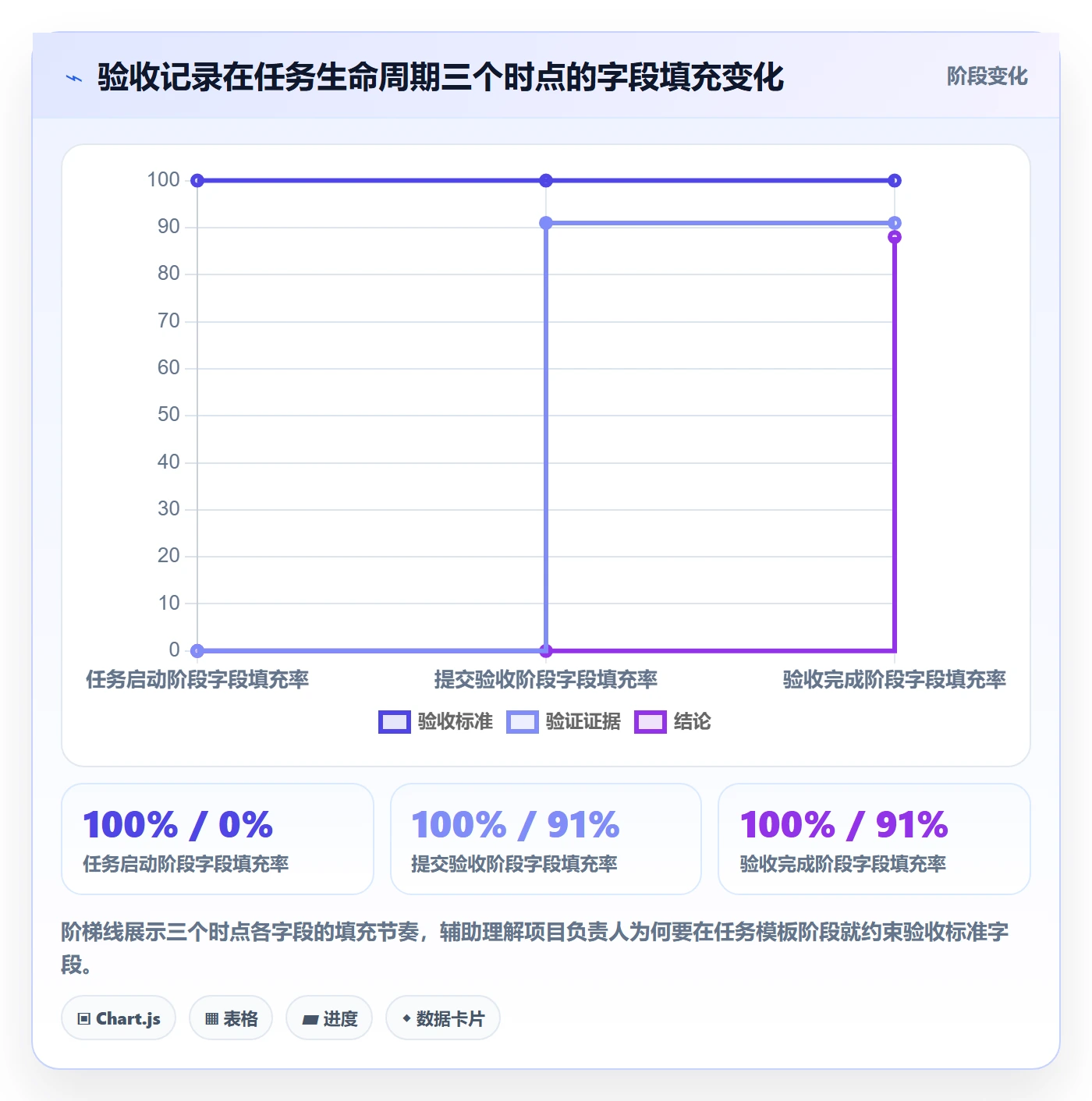Click the 结论 legend label
1092x1101 pixels.
(693, 722)
